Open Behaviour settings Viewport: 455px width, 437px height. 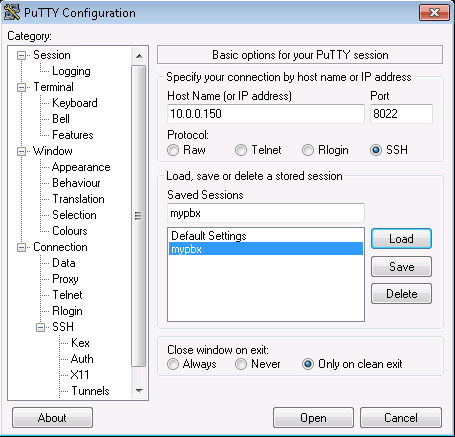(76, 183)
